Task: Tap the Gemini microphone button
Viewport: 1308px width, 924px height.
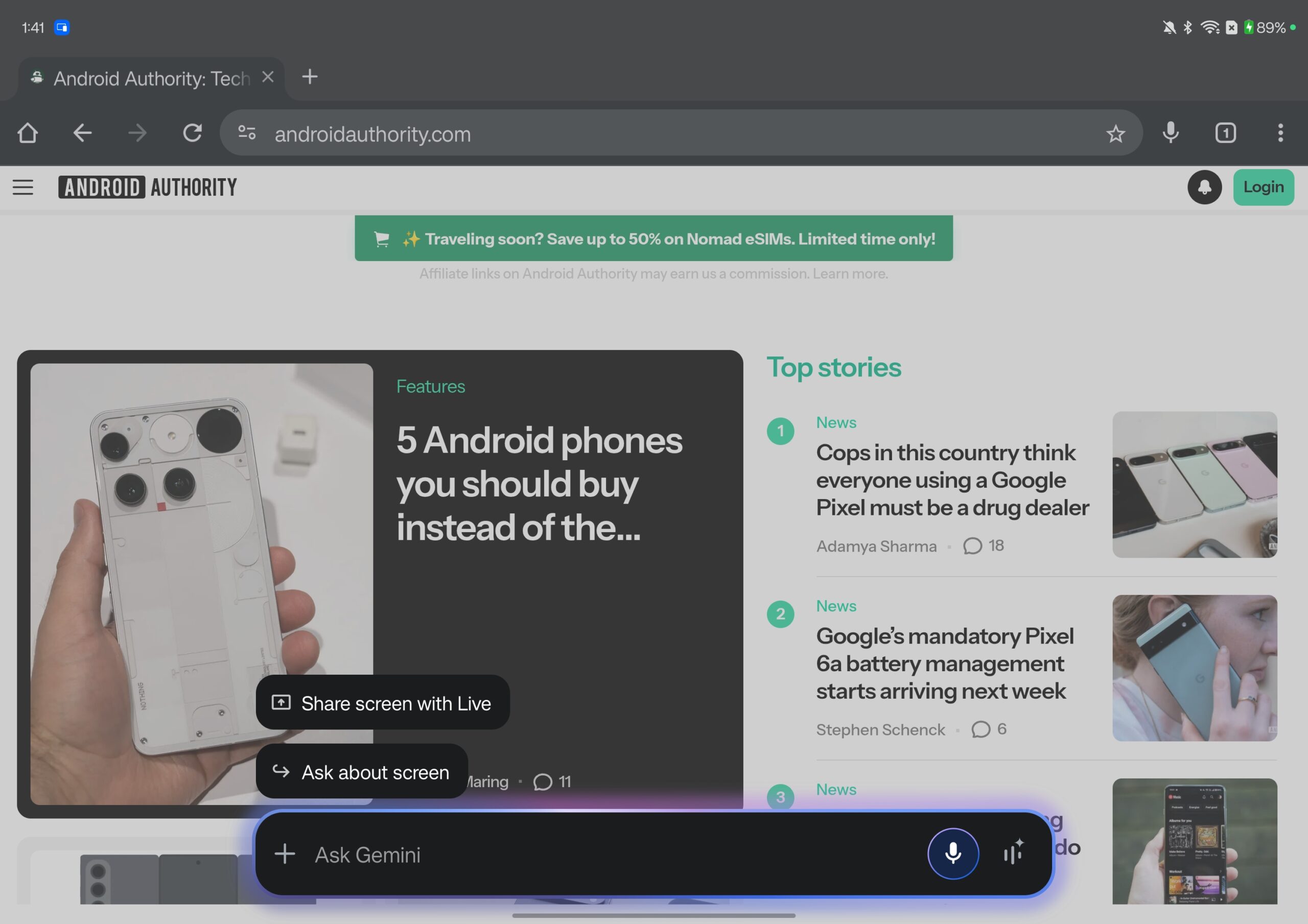Action: [952, 854]
